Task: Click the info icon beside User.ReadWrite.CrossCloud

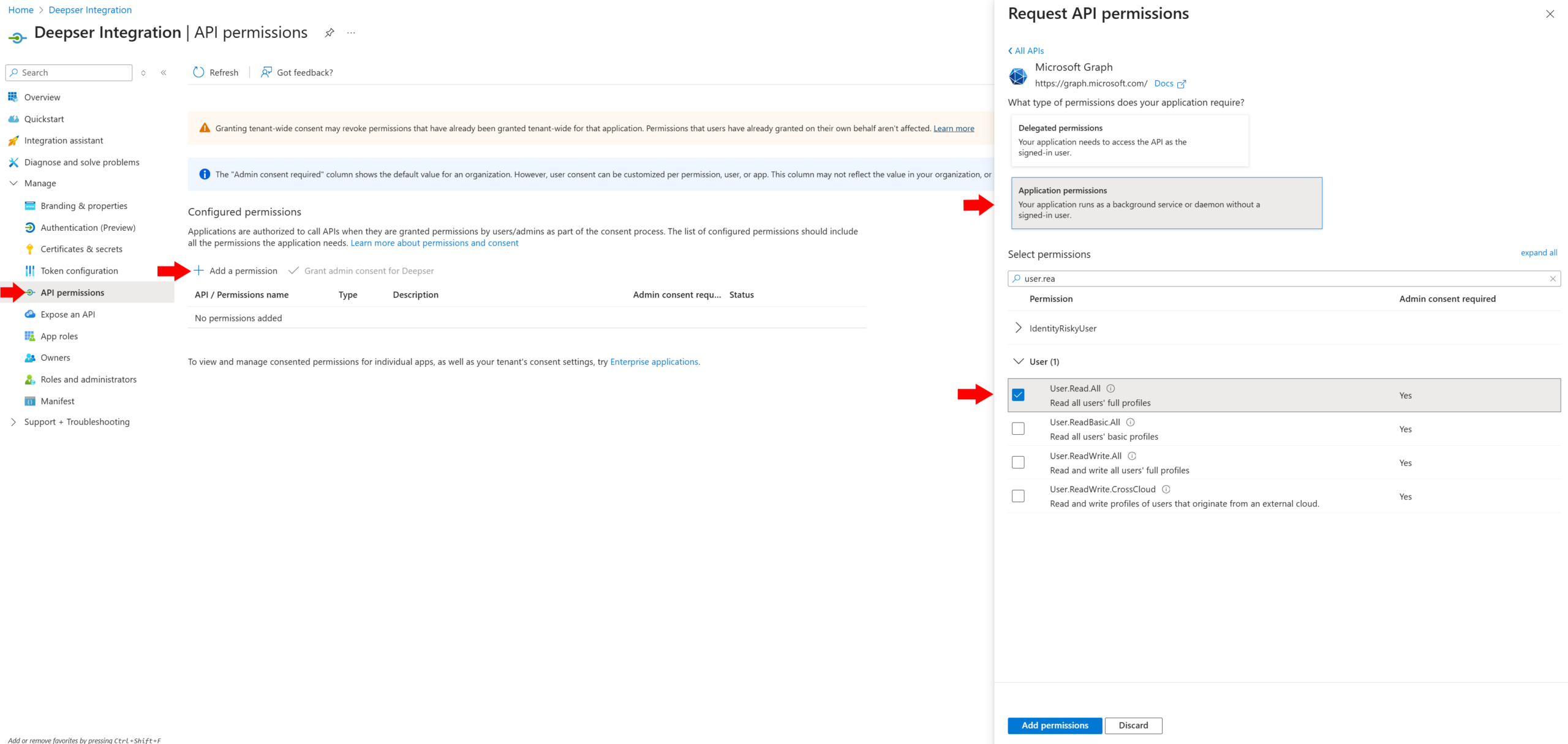Action: click(x=1166, y=489)
